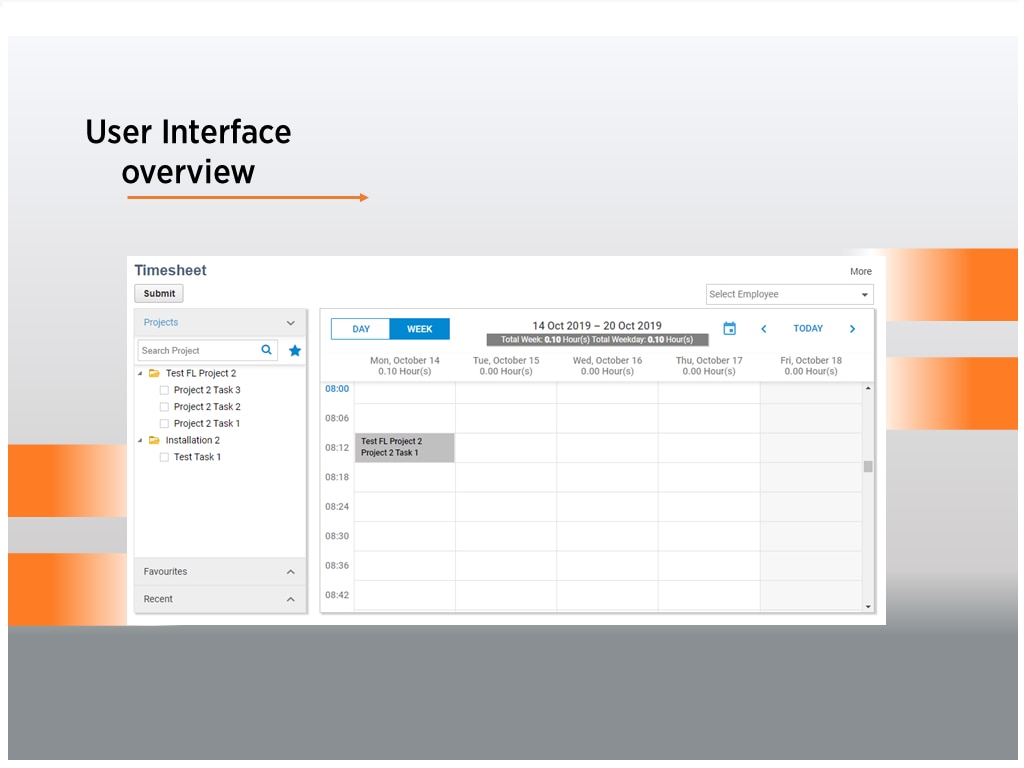Check the Project 2 Task 3 checkbox
This screenshot has width=1024, height=768.
click(165, 390)
